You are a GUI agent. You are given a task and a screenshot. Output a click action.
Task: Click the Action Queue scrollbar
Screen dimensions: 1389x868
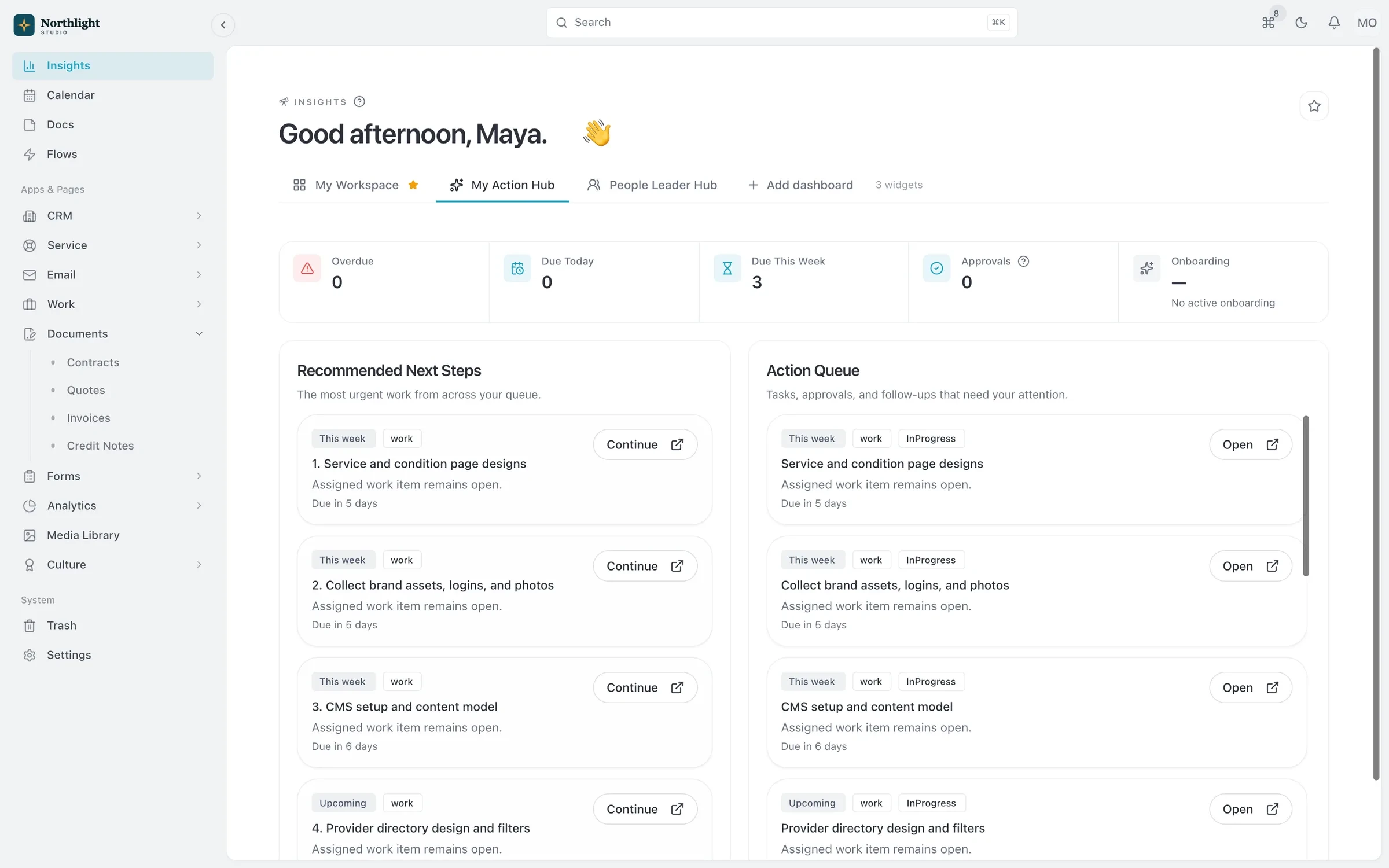click(1306, 496)
